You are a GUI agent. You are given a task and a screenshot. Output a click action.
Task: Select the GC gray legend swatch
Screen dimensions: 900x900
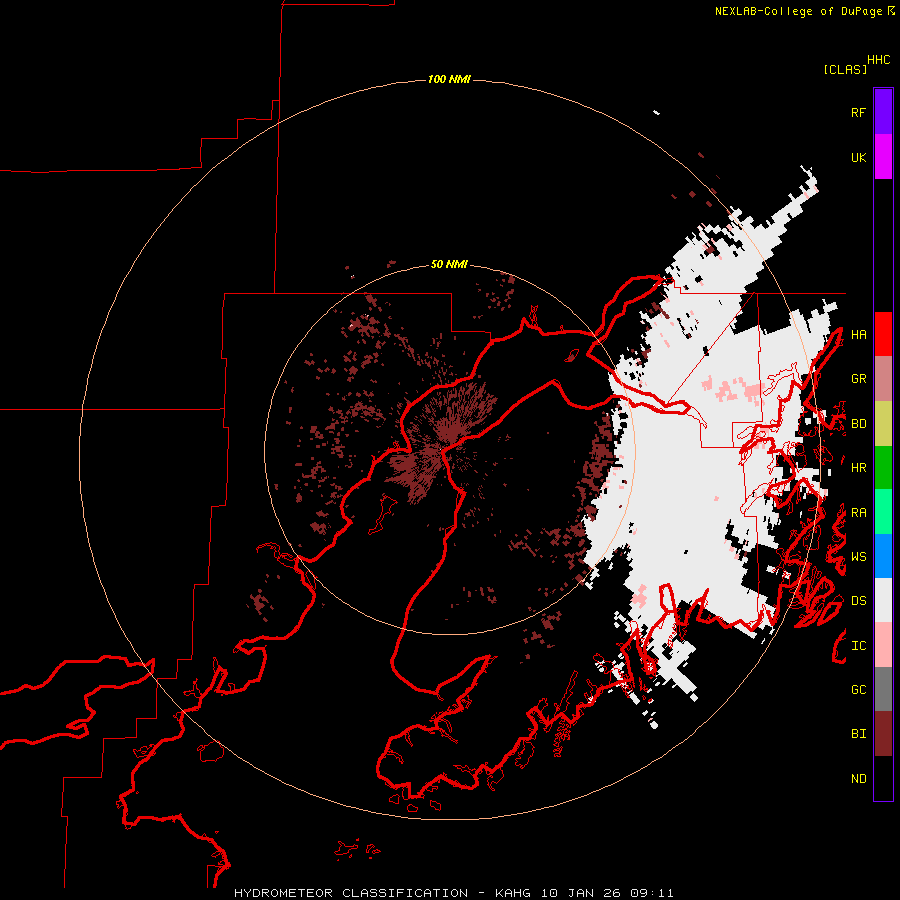883,689
